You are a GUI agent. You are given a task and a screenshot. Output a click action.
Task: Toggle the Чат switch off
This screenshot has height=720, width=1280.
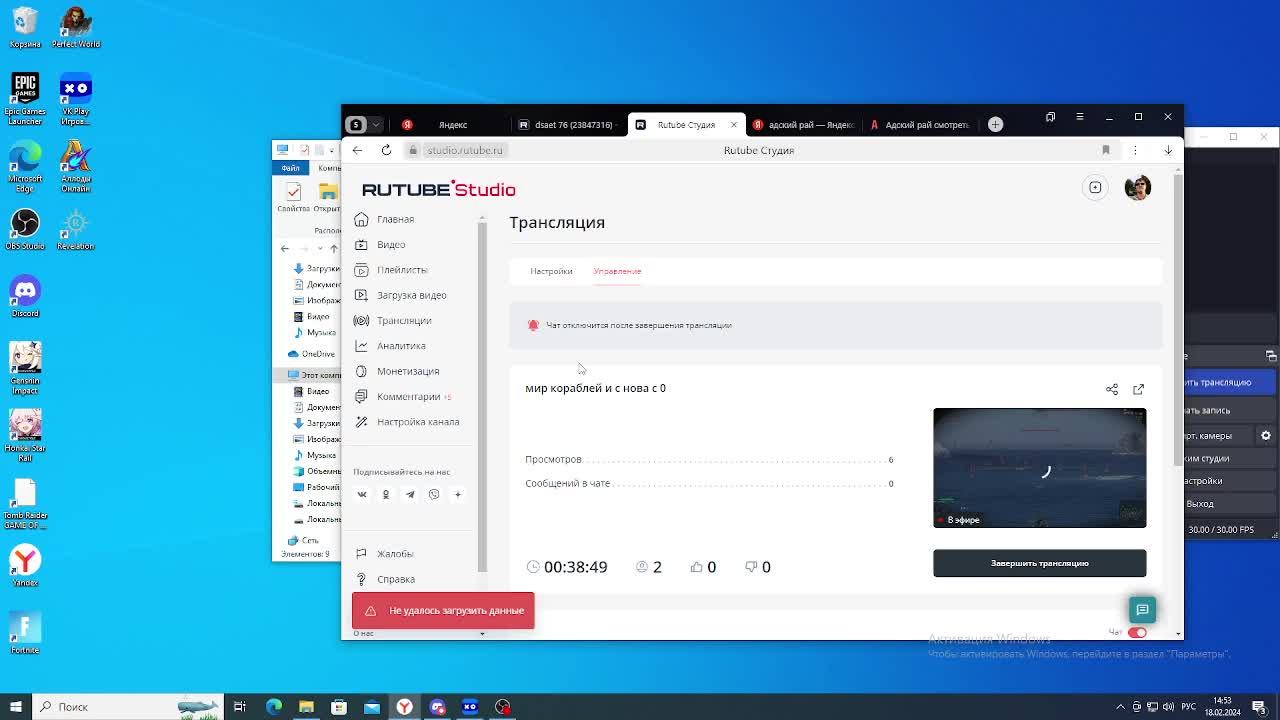click(x=1137, y=632)
